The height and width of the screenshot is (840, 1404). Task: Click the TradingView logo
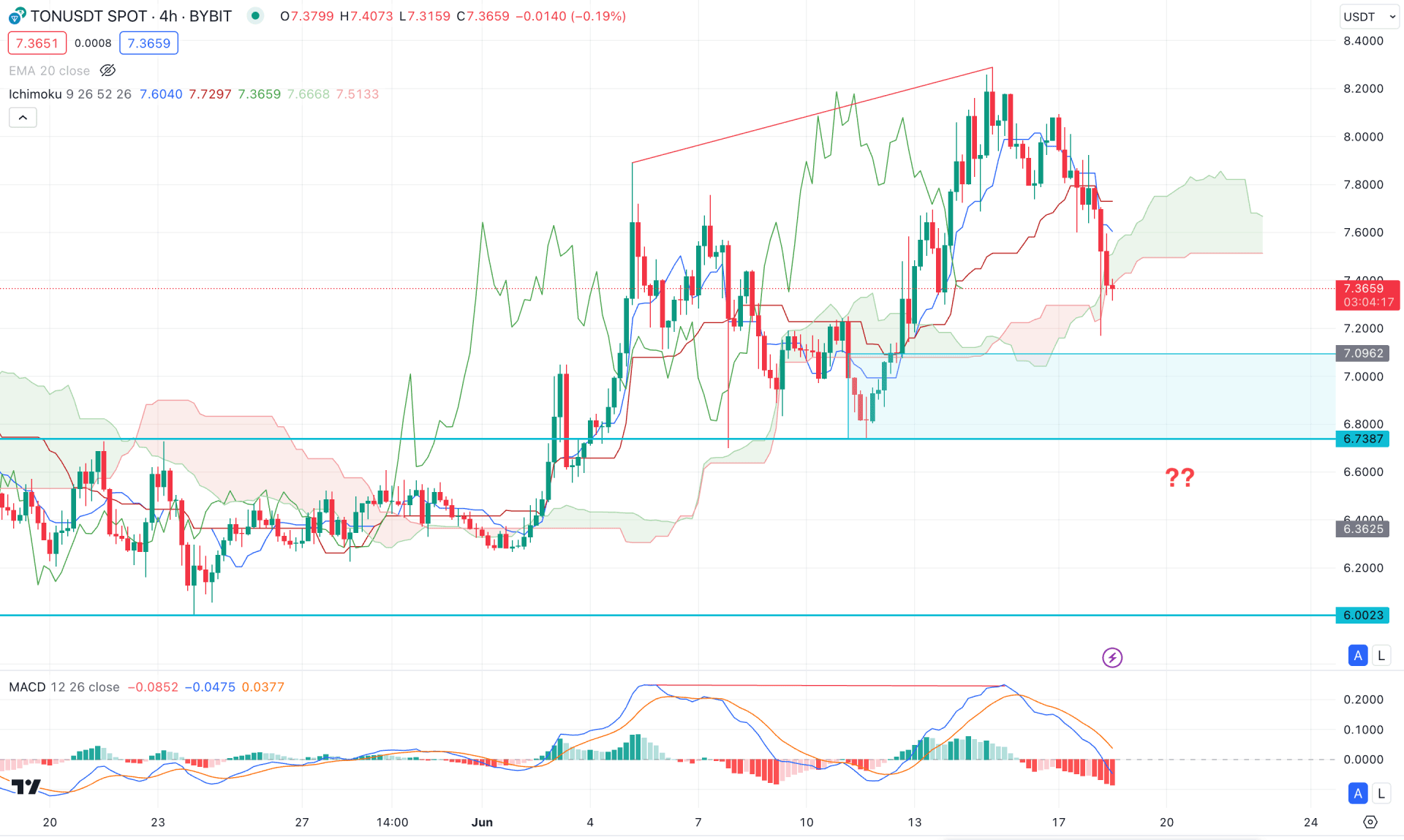click(x=26, y=787)
